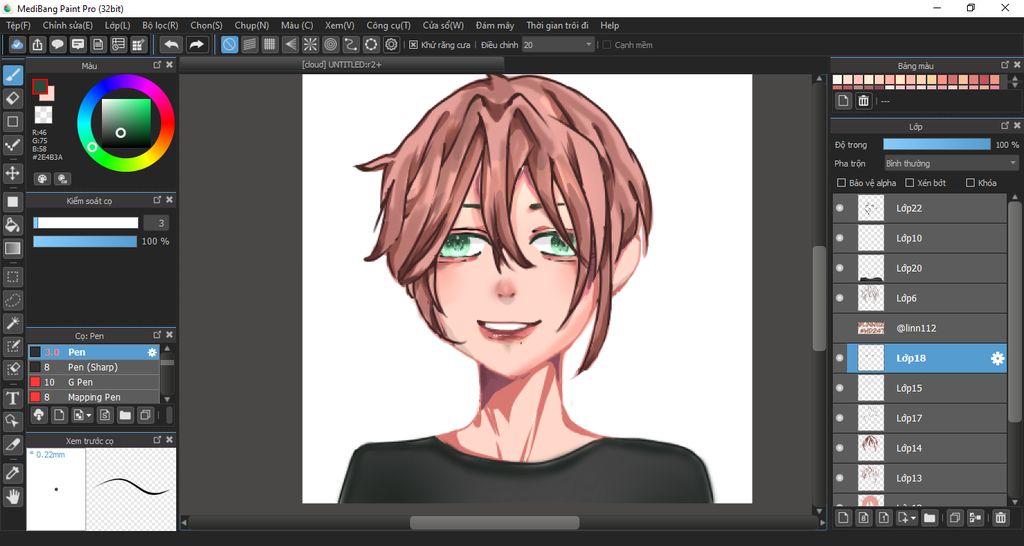Choose the curve snap guide
Viewport: 1024px width, 546px height.
(x=351, y=44)
